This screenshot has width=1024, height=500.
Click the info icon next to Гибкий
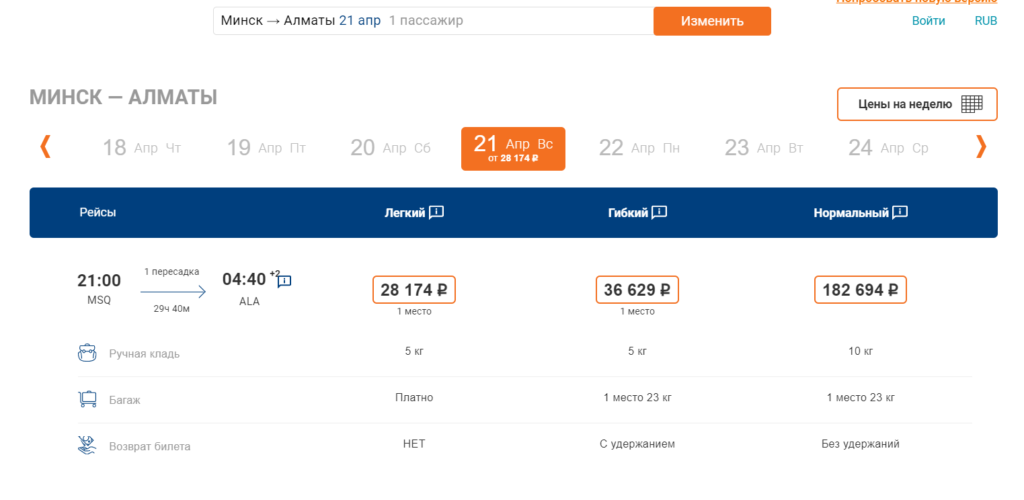coord(659,212)
